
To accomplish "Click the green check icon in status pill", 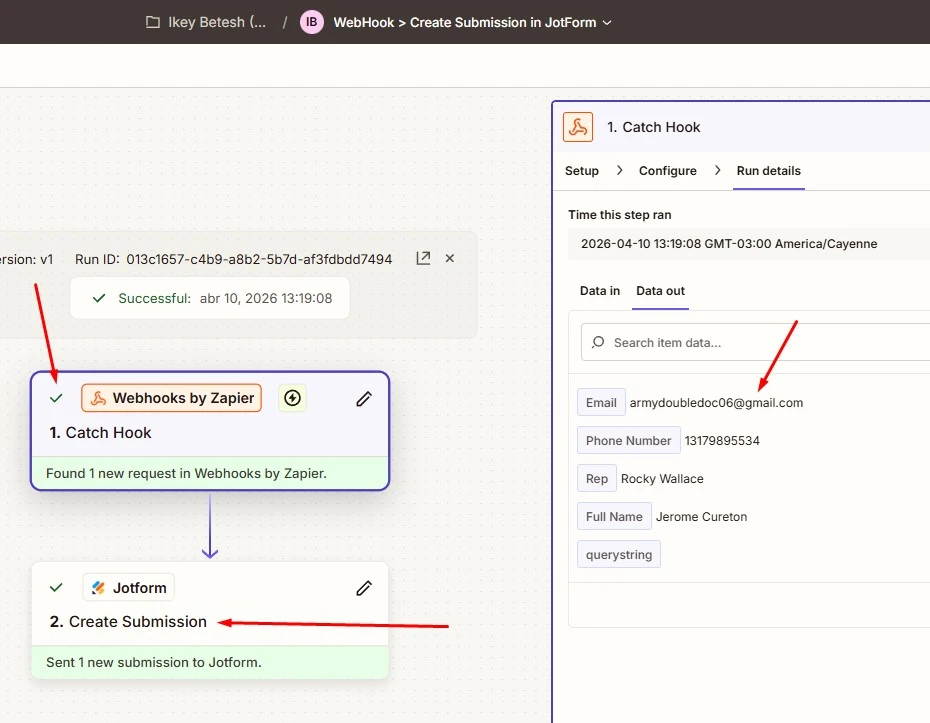I will 99,298.
